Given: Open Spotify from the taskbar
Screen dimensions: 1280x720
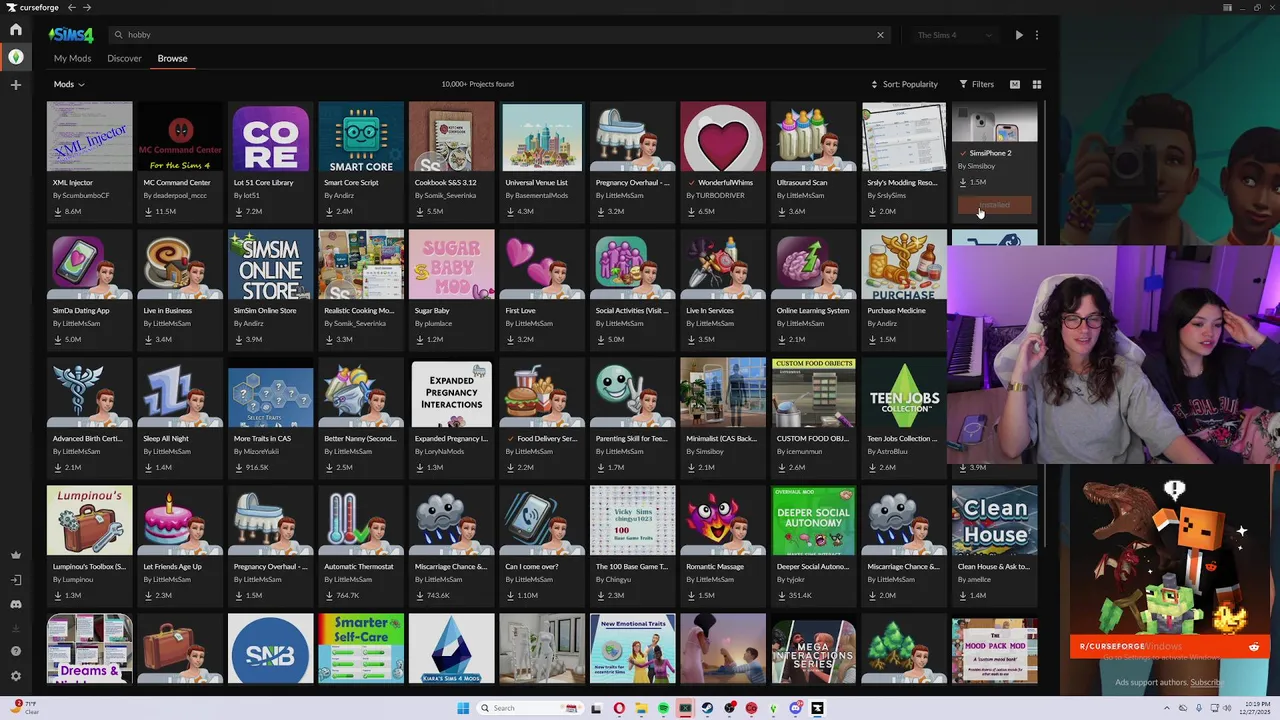Looking at the screenshot, I should click(663, 708).
